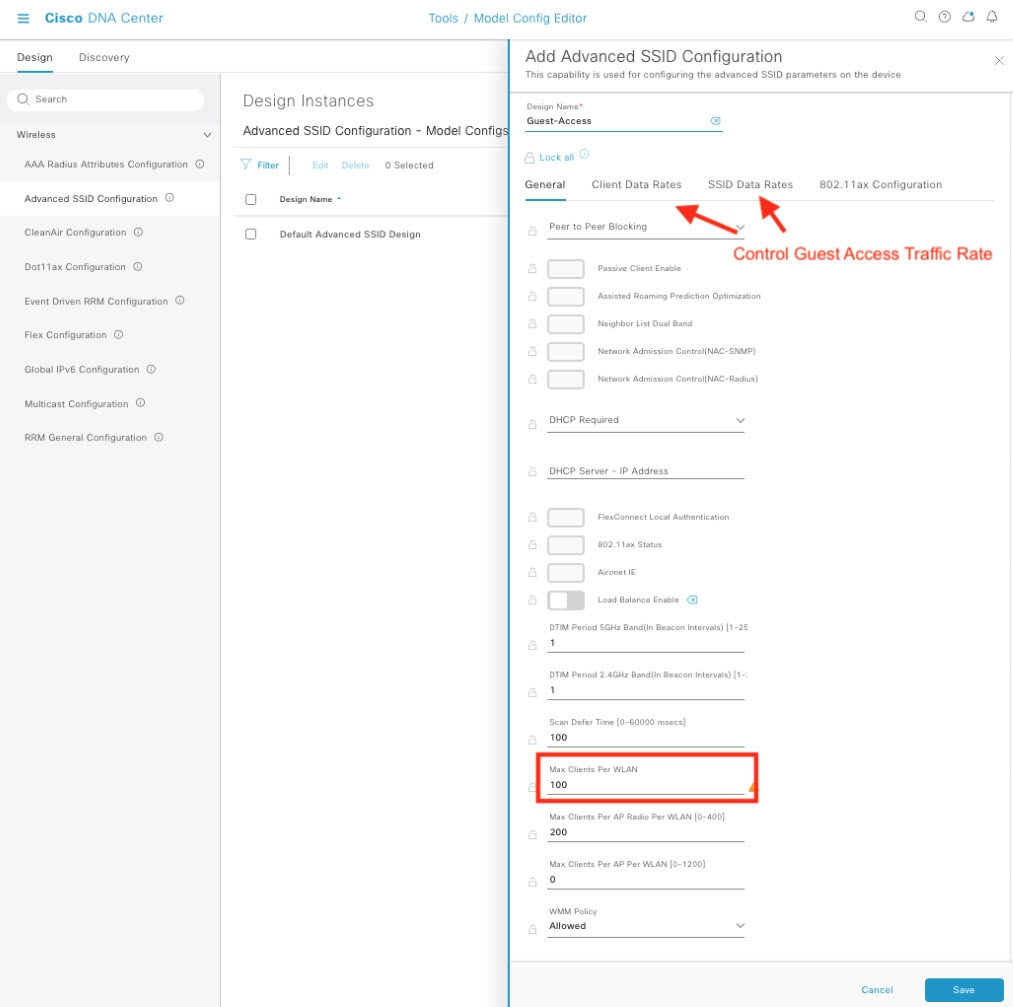
Task: Click the Max Clients Per WLAN input field
Action: point(645,785)
